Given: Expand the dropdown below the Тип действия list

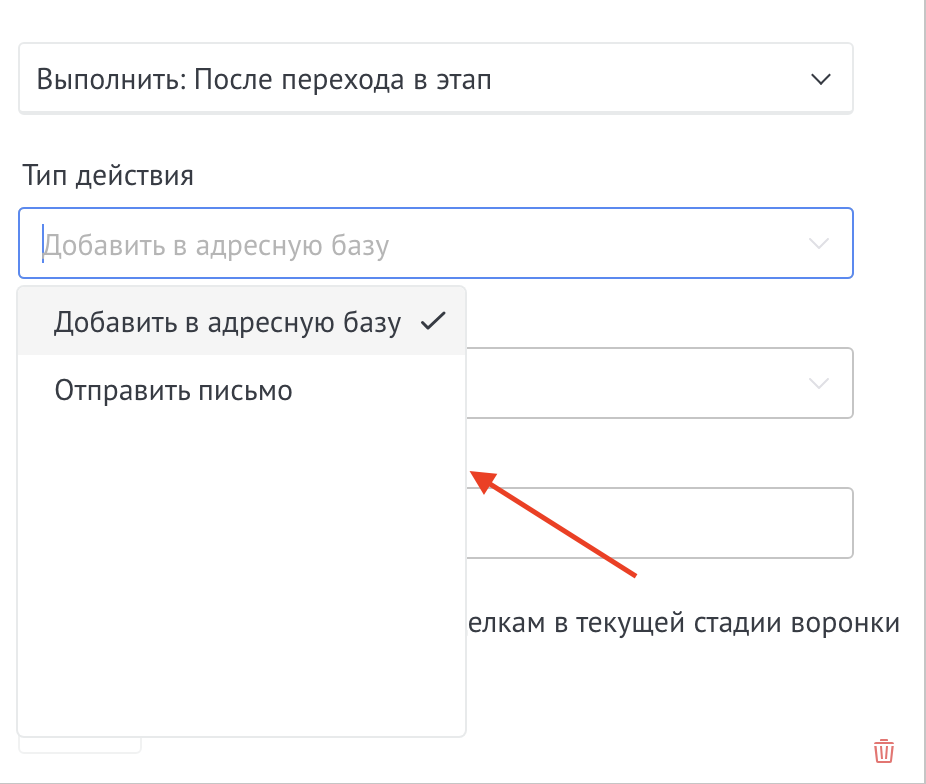Looking at the screenshot, I should (660, 383).
